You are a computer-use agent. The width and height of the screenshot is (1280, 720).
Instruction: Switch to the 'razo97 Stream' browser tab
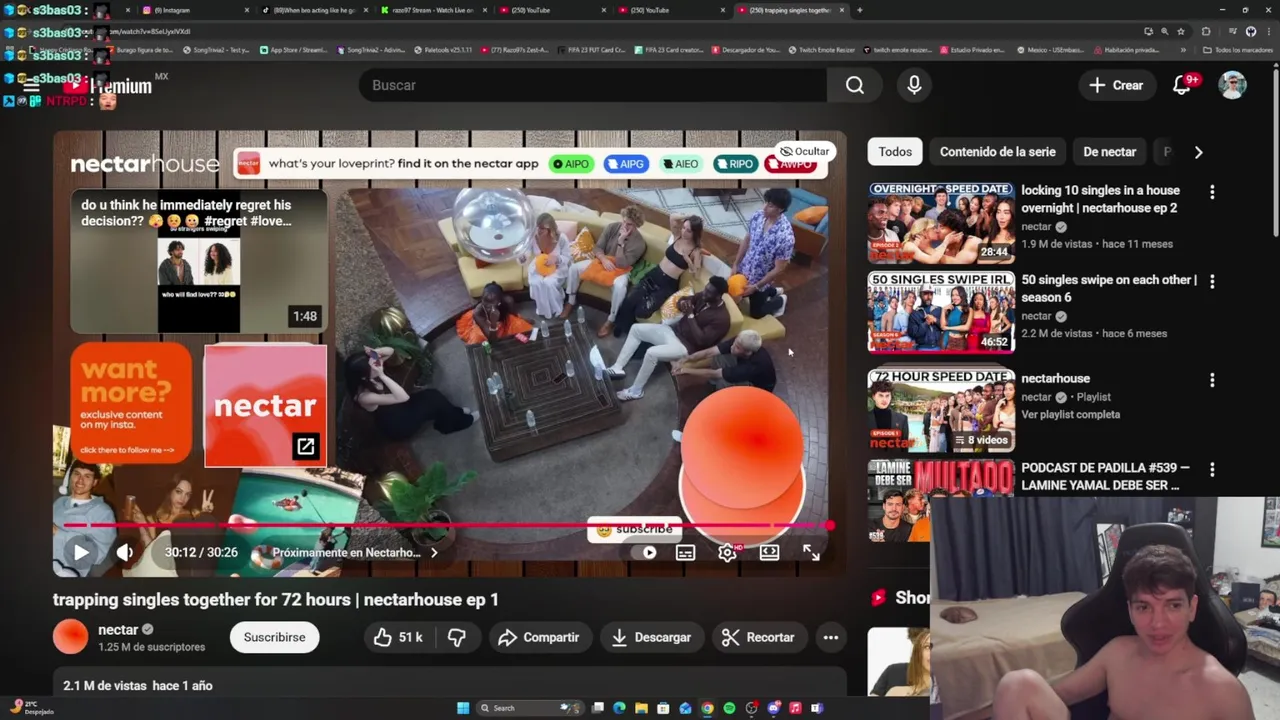click(435, 10)
